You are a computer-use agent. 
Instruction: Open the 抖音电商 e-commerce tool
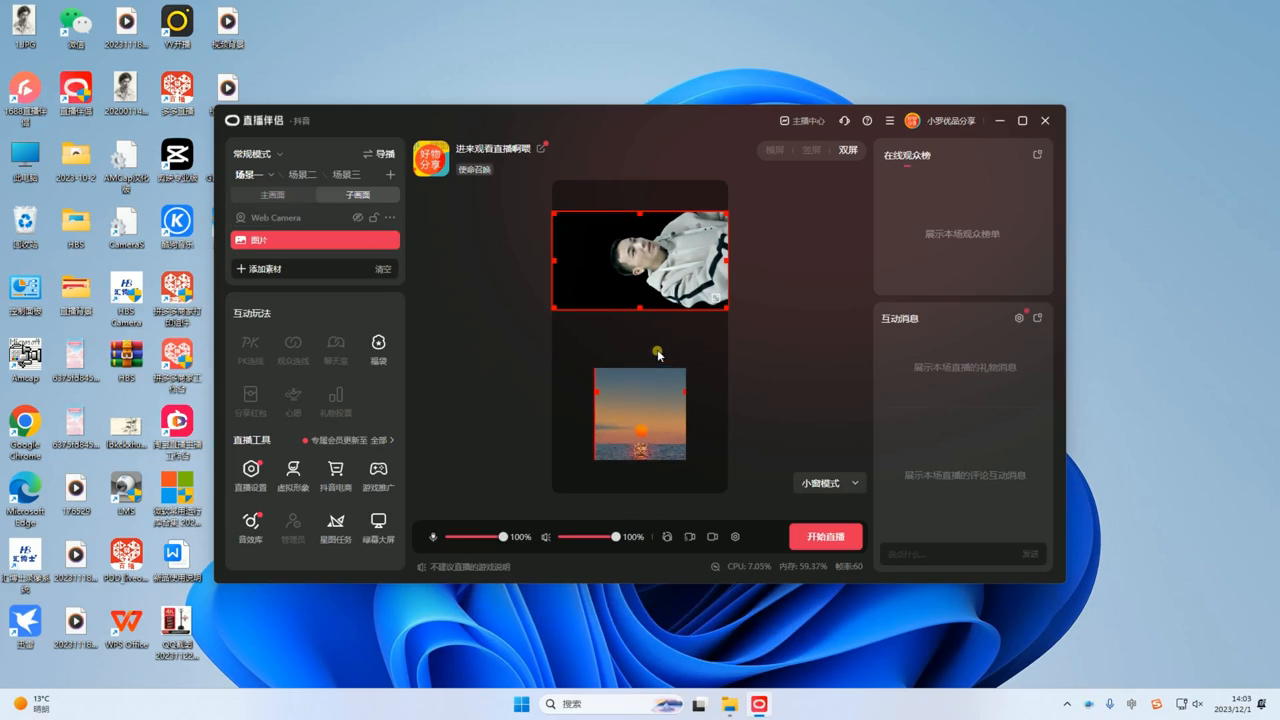pyautogui.click(x=336, y=476)
